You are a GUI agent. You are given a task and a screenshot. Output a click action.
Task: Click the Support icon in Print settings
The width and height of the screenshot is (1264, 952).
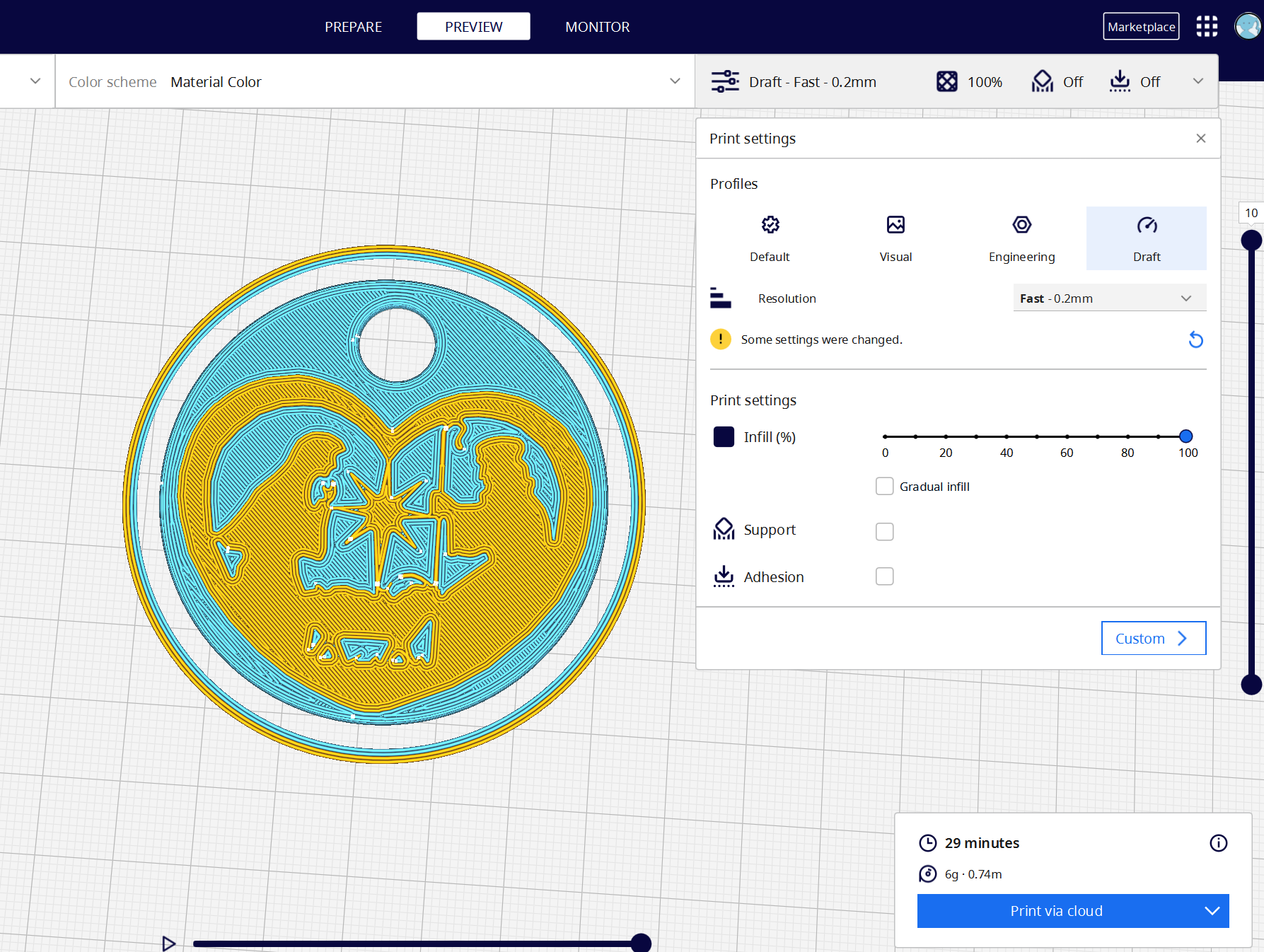coord(724,529)
